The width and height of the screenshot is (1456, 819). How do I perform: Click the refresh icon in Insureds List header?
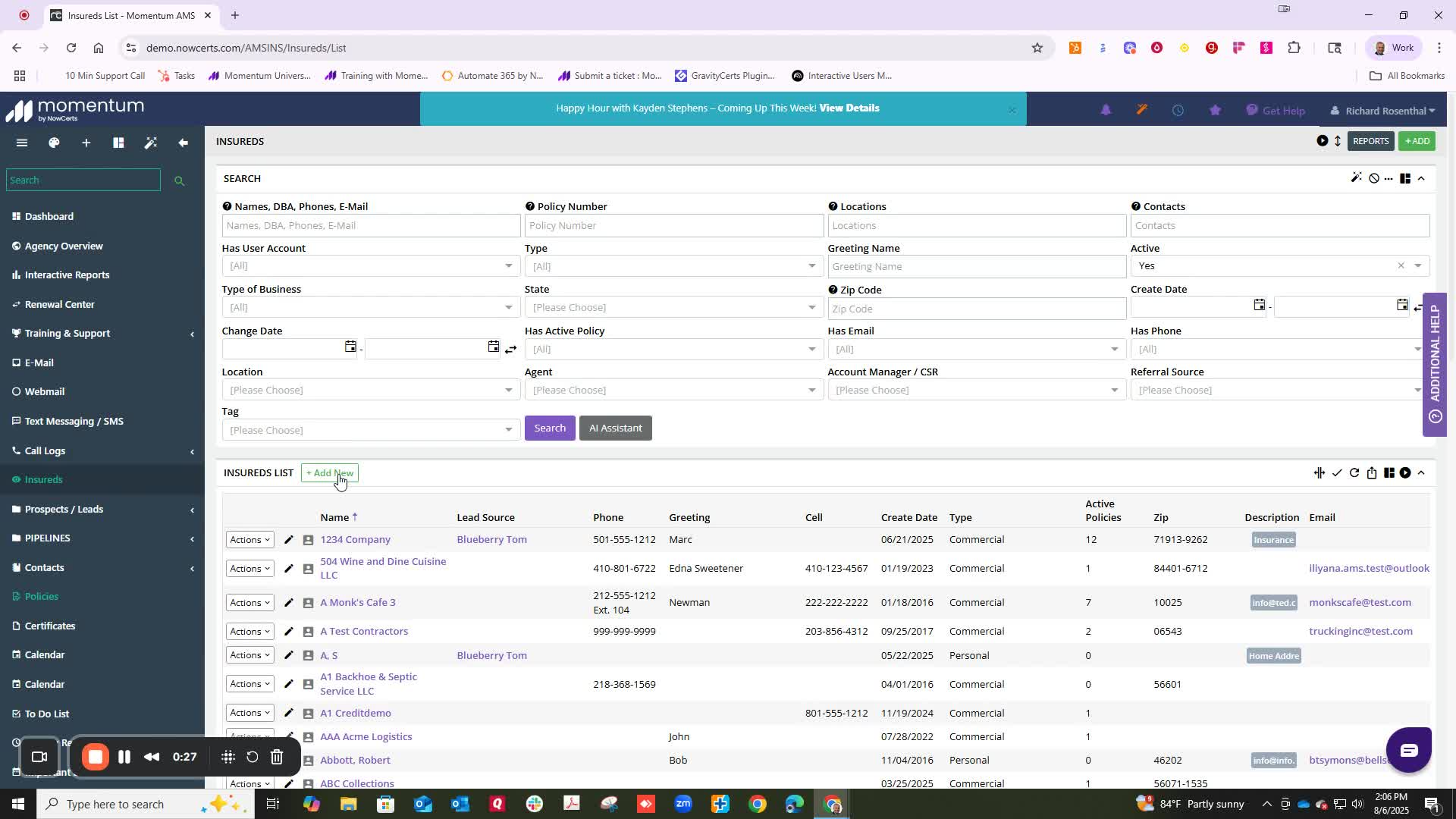click(x=1354, y=473)
